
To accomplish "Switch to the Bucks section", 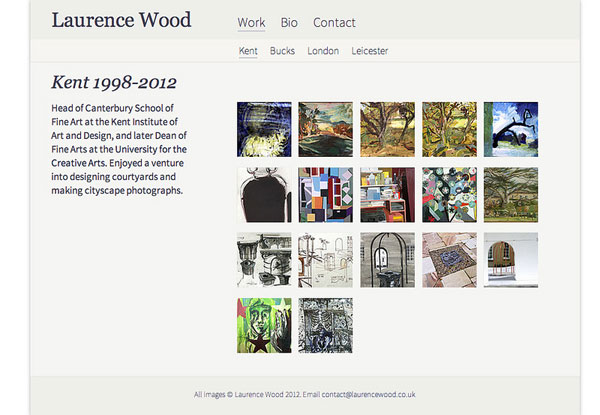I will tap(282, 51).
